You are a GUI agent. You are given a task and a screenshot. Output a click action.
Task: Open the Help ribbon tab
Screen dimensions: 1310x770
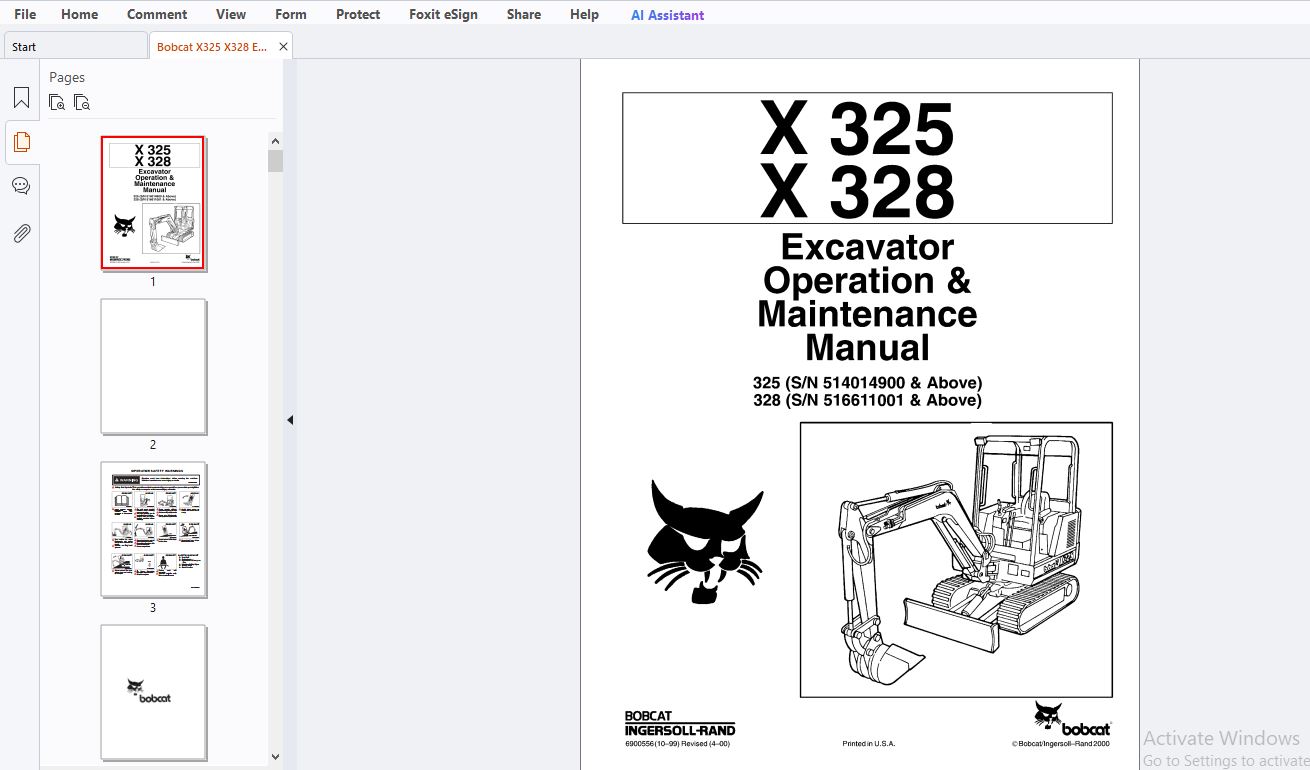[x=584, y=14]
